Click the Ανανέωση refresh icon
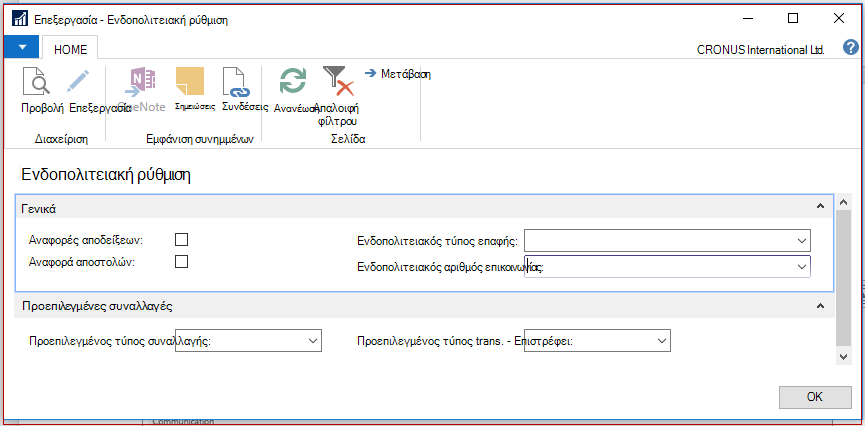The image size is (865, 426). 292,81
